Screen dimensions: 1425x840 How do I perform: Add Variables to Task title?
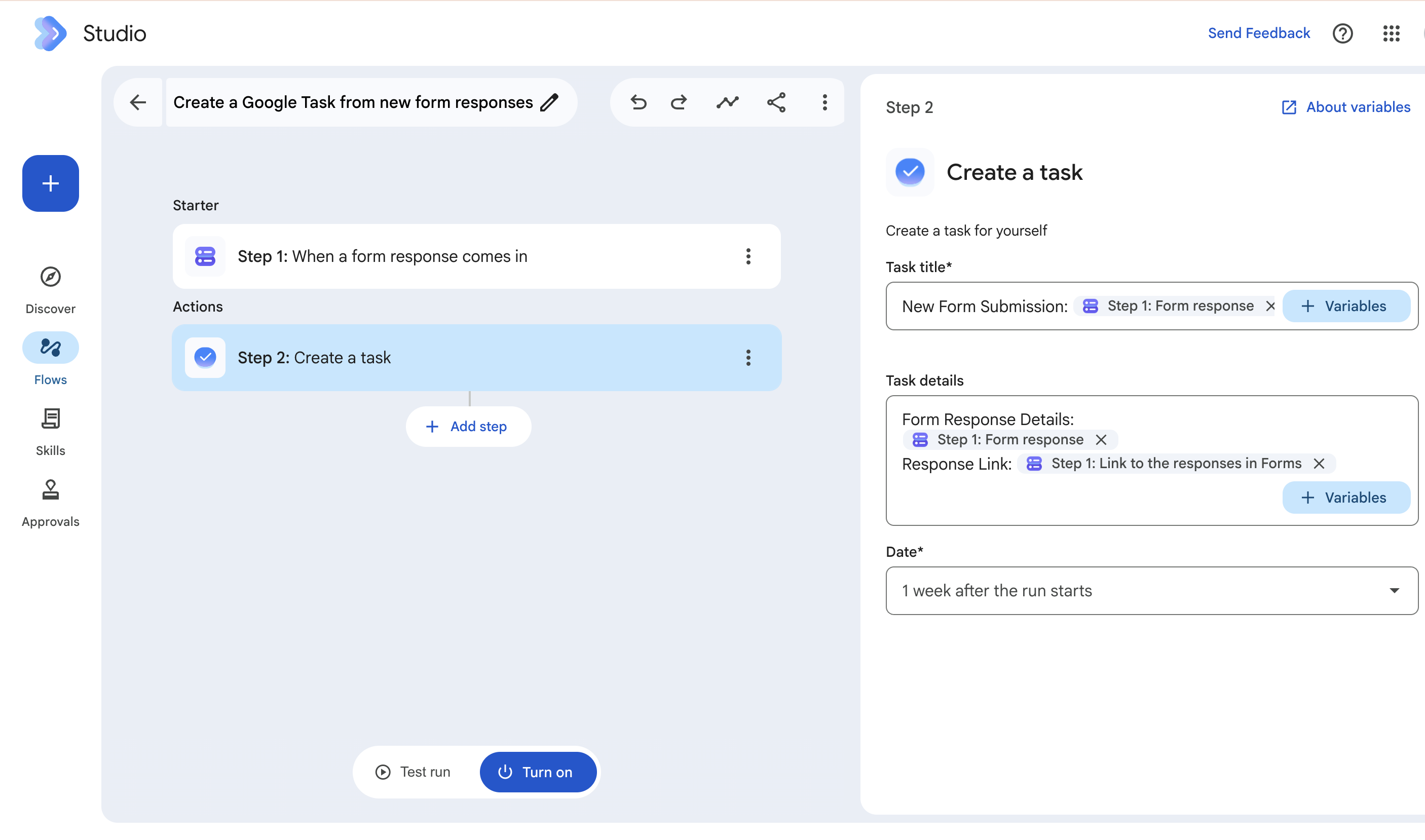coord(1346,306)
